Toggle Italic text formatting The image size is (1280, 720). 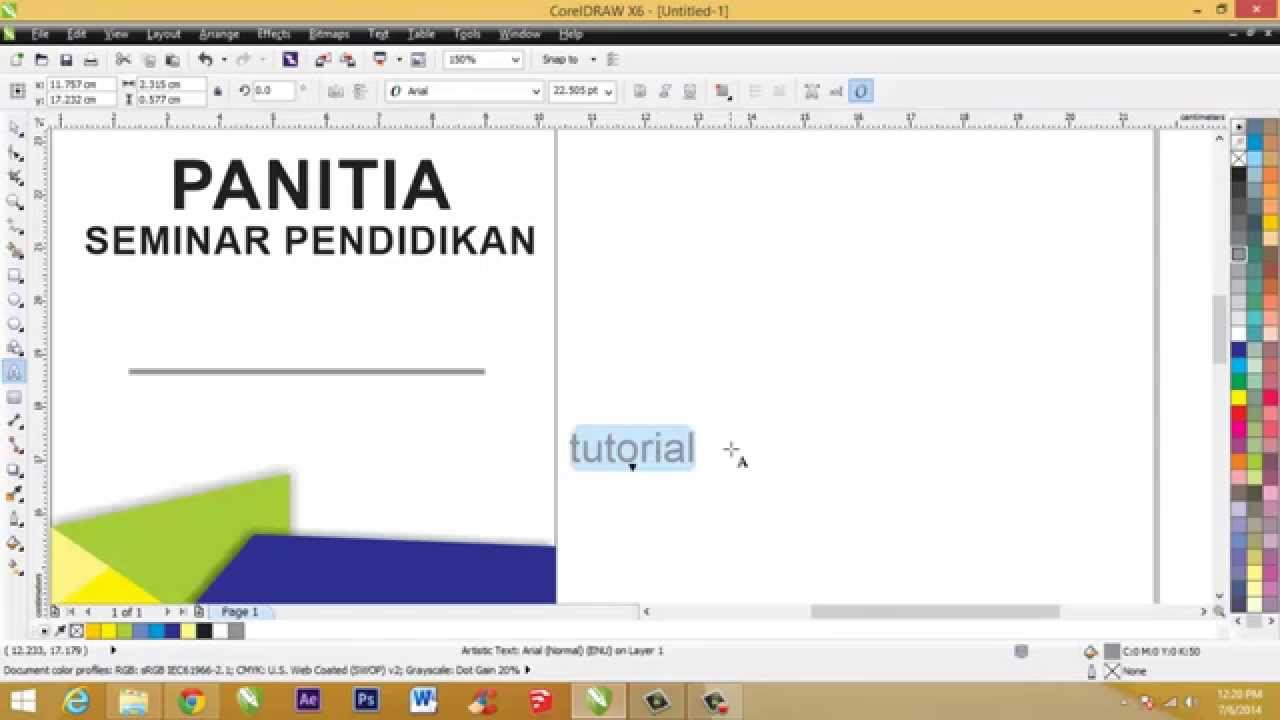tap(665, 91)
